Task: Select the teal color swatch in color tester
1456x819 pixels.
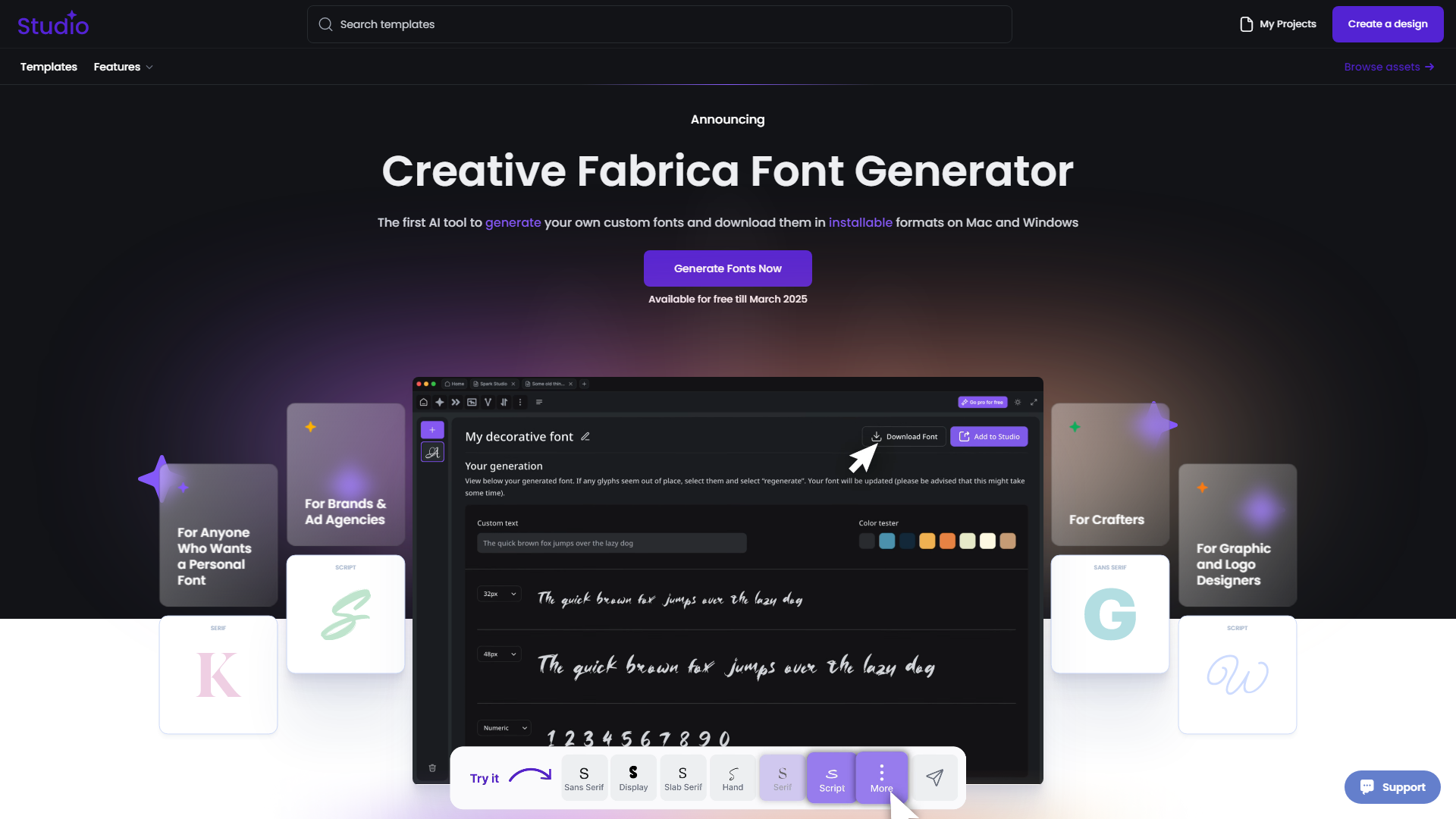Action: (x=886, y=540)
